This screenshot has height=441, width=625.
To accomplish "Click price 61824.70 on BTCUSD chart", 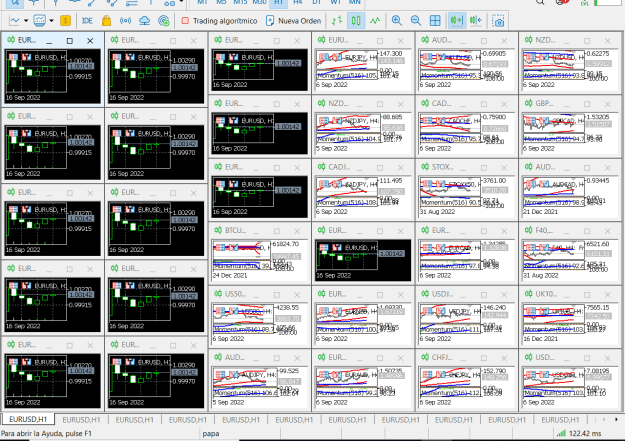I will pyautogui.click(x=285, y=244).
